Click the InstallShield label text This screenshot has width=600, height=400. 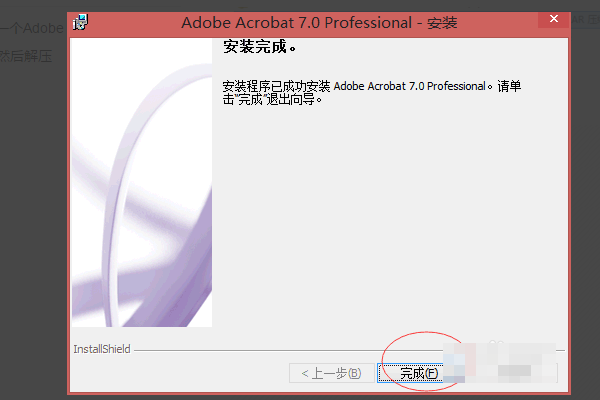[102, 349]
